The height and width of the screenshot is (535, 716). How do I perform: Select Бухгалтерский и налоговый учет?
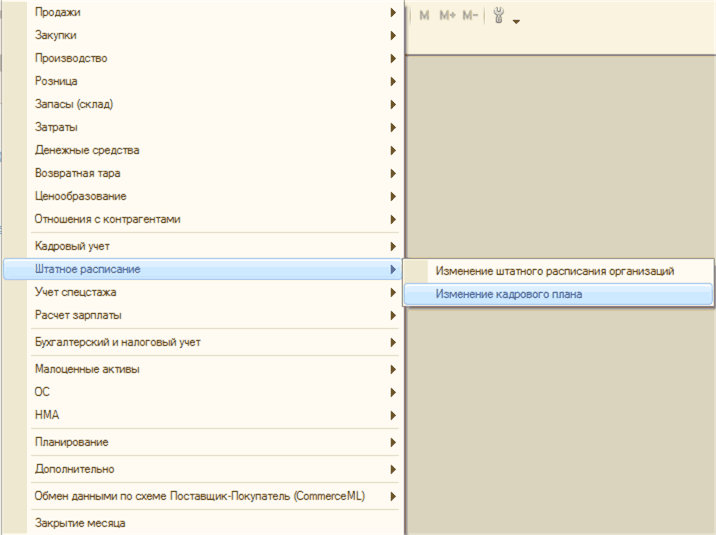tap(117, 342)
